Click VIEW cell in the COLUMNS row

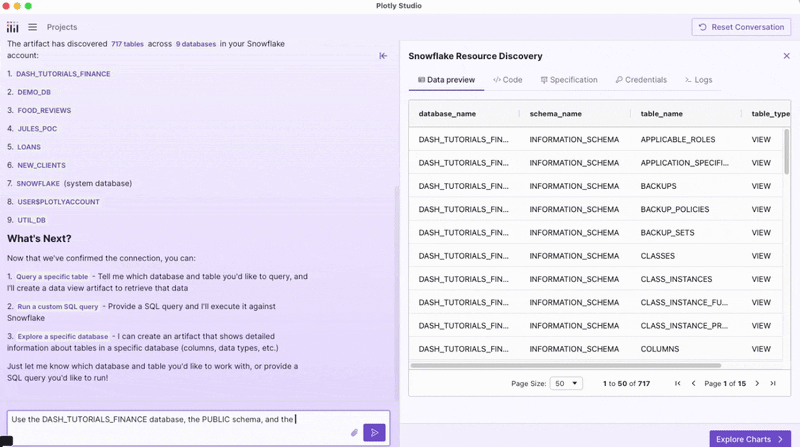coord(761,349)
